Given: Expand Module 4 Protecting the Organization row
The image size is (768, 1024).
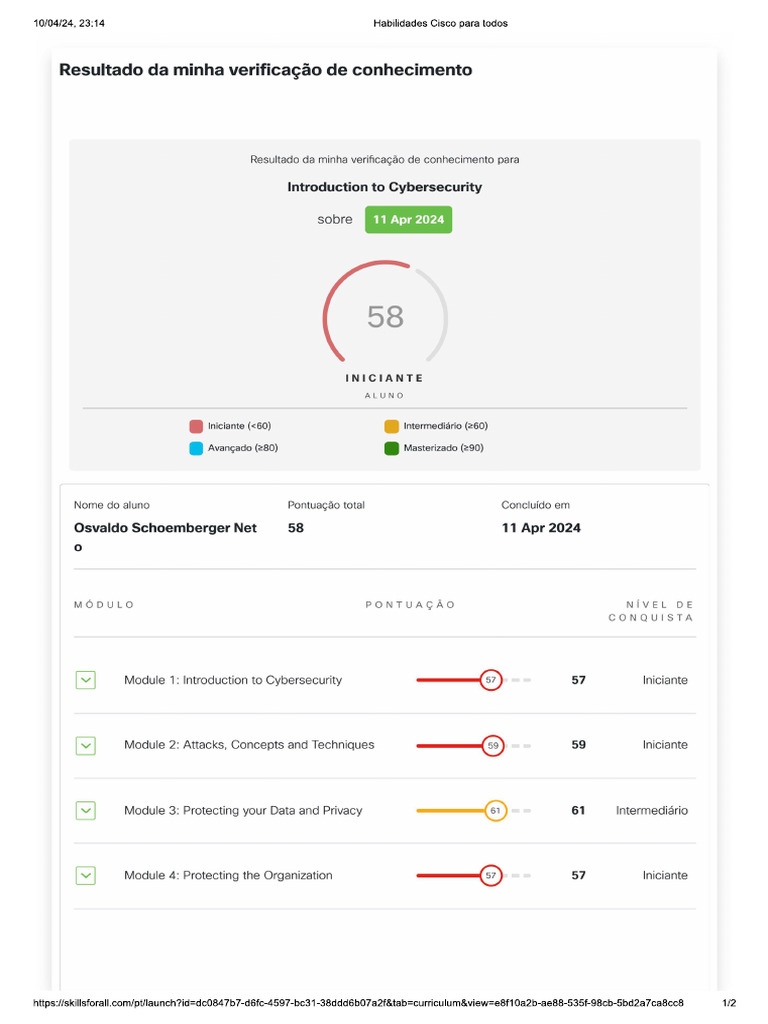Looking at the screenshot, I should (86, 875).
